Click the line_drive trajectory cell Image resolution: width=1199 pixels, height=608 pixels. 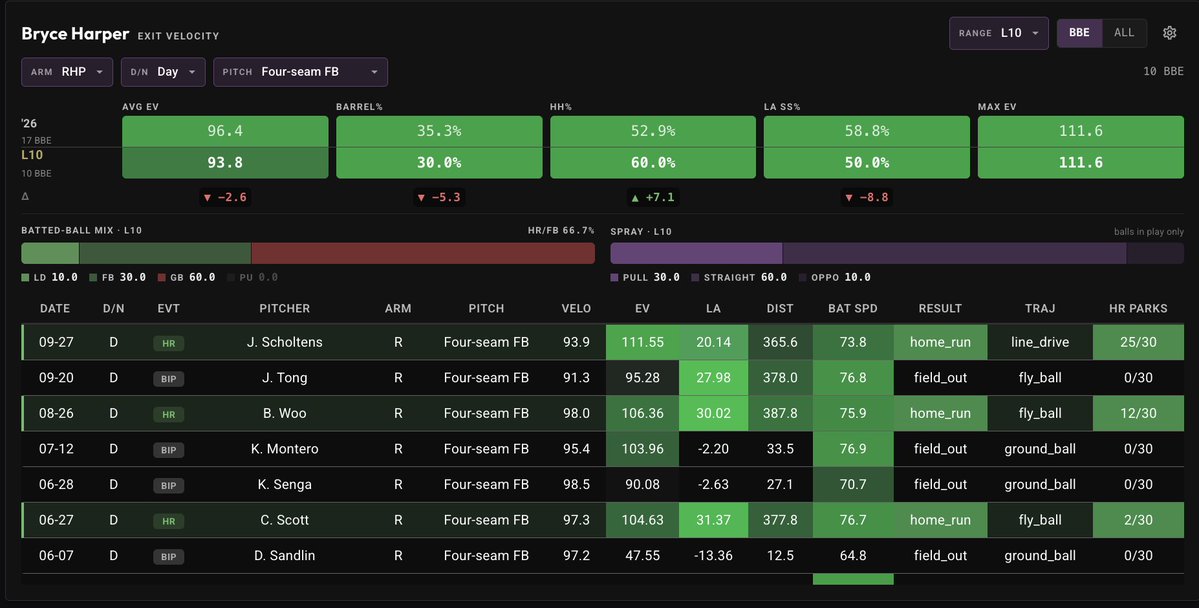(x=1040, y=343)
